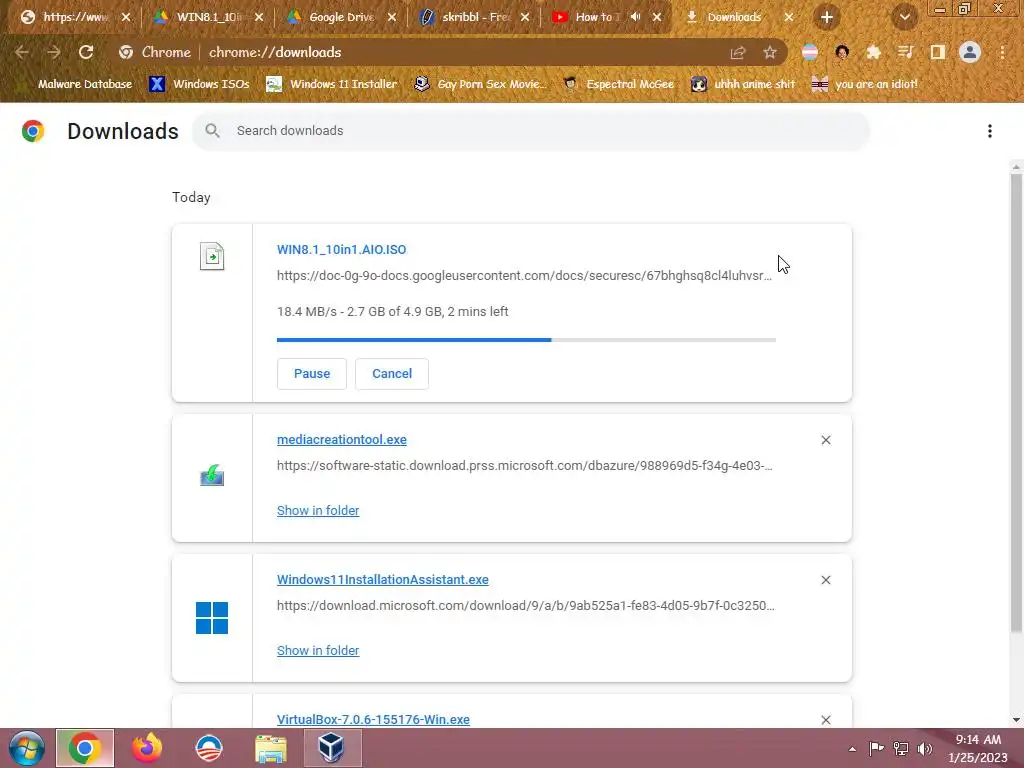This screenshot has height=768, width=1024.
Task: Open Chrome's three-dot main menu
Action: tap(1002, 52)
